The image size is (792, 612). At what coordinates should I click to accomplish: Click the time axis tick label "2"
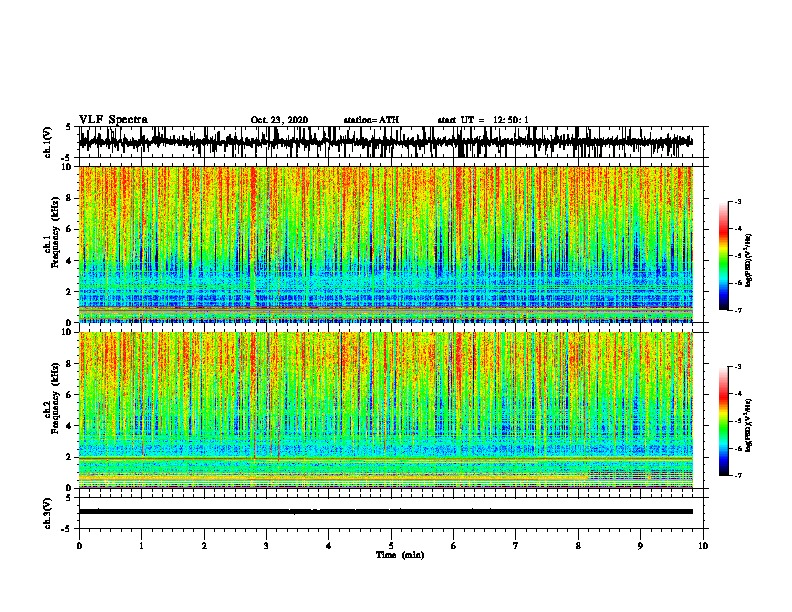click(x=204, y=546)
